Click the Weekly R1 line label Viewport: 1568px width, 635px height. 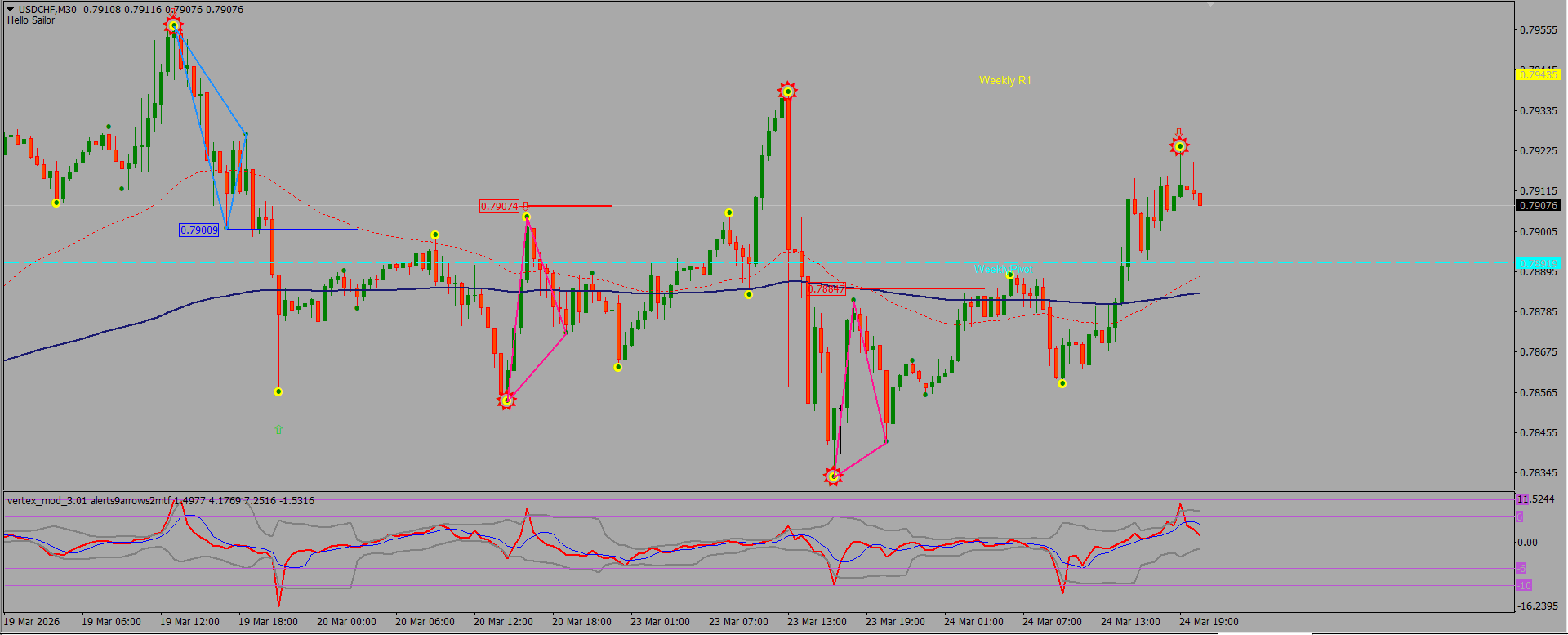tap(1005, 80)
